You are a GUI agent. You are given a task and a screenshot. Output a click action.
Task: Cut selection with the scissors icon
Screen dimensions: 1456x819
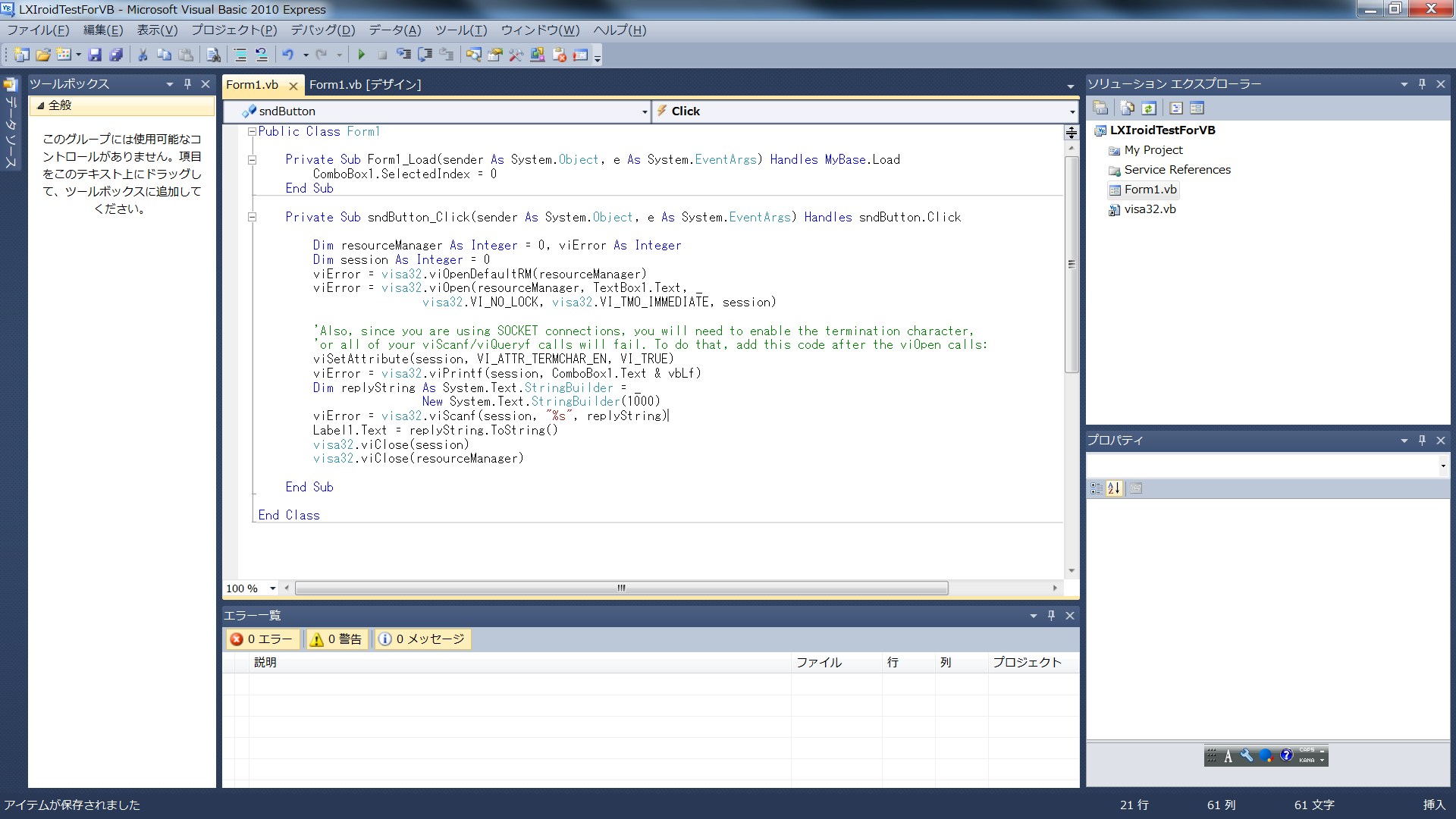[x=143, y=55]
